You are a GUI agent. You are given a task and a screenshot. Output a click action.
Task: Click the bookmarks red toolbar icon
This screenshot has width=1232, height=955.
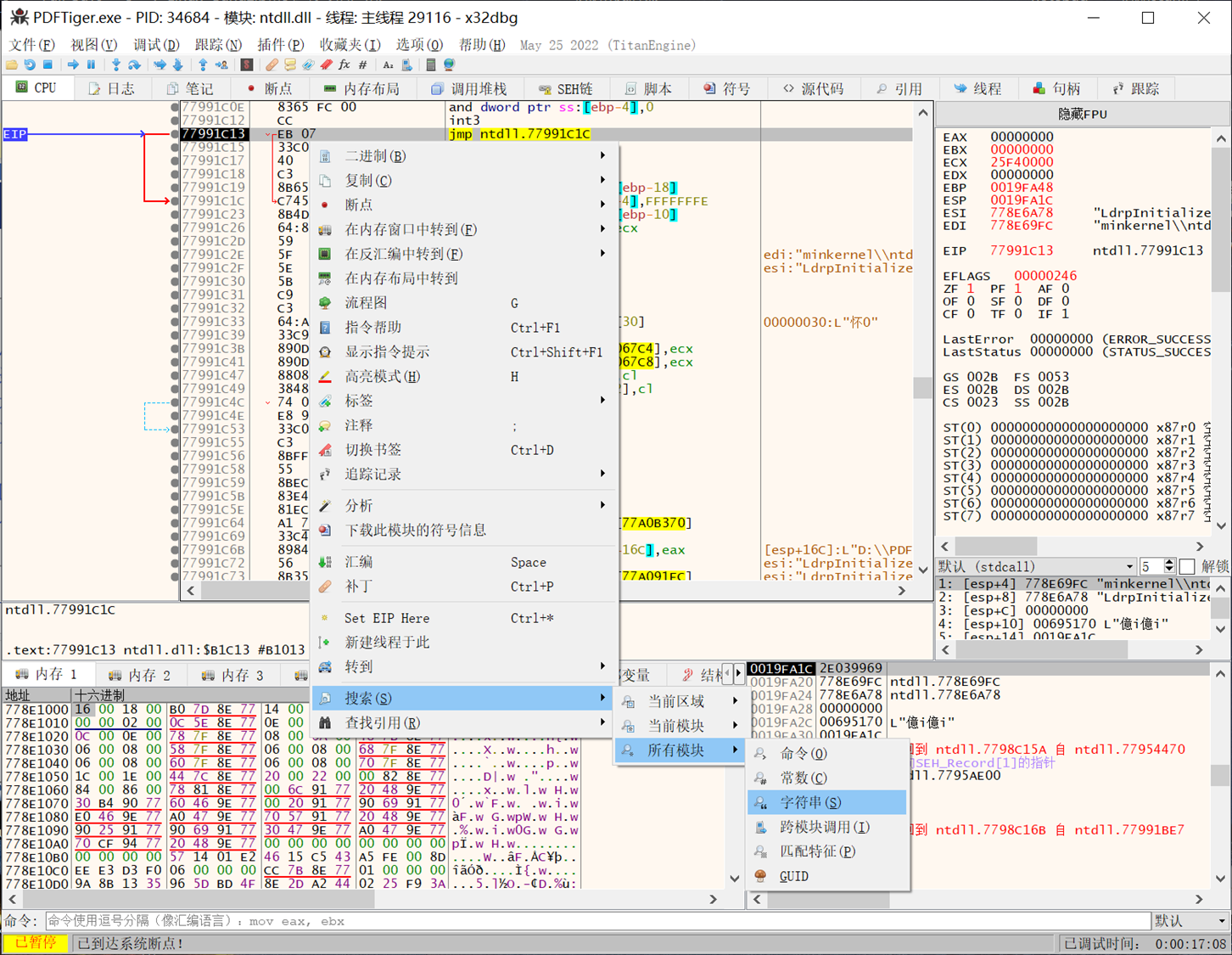326,65
